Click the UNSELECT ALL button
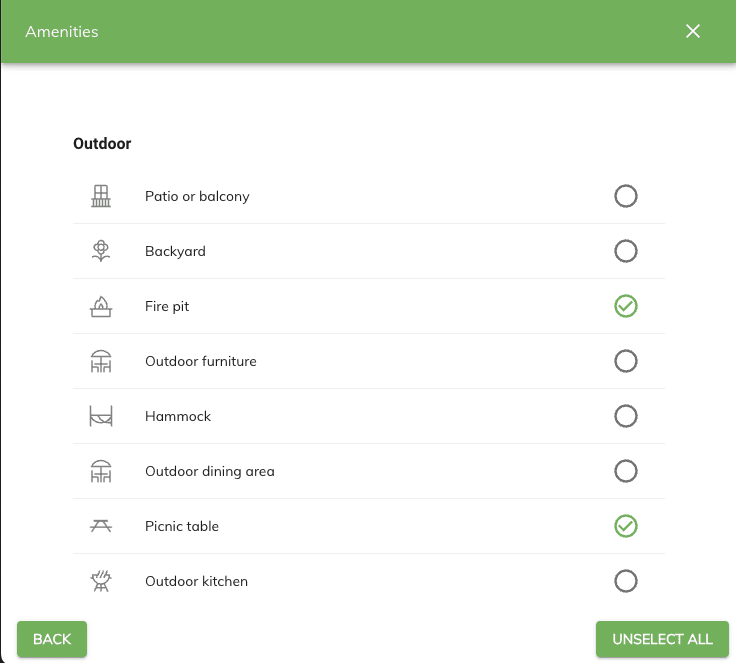 [662, 639]
